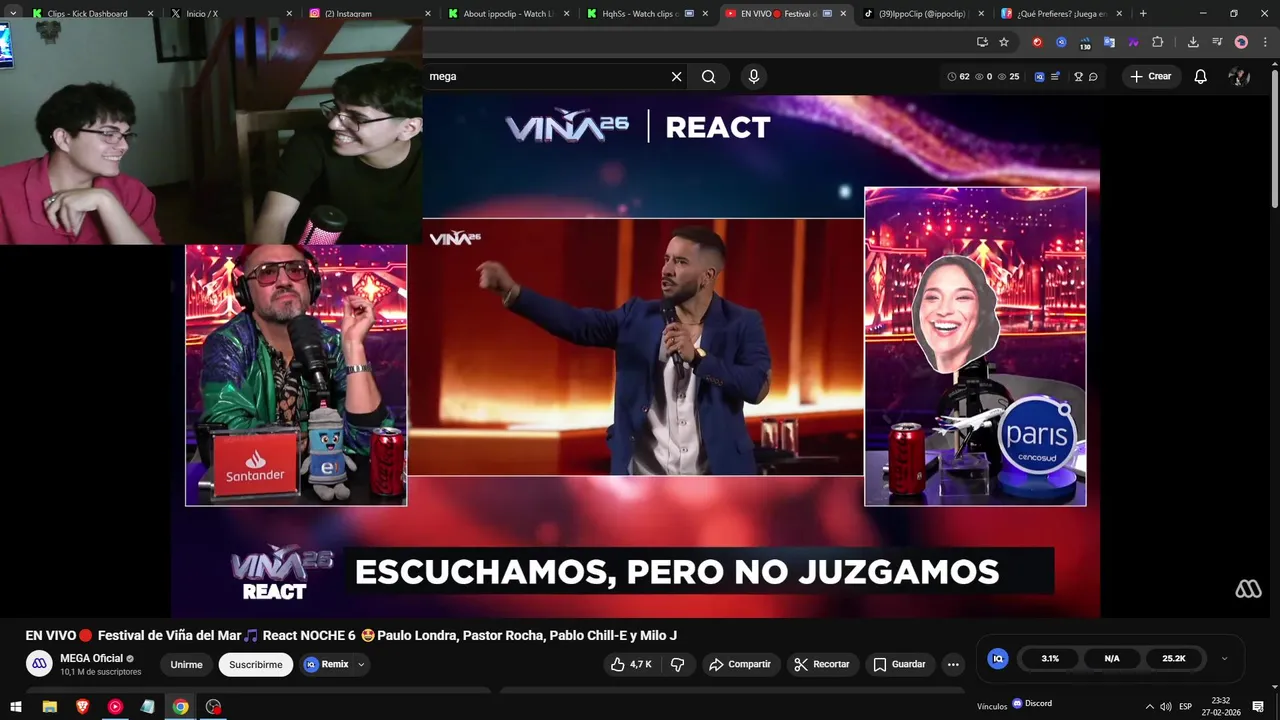This screenshot has width=1280, height=720.
Task: Switch to the HqhSs Watch clips tab
Action: [x=644, y=14]
